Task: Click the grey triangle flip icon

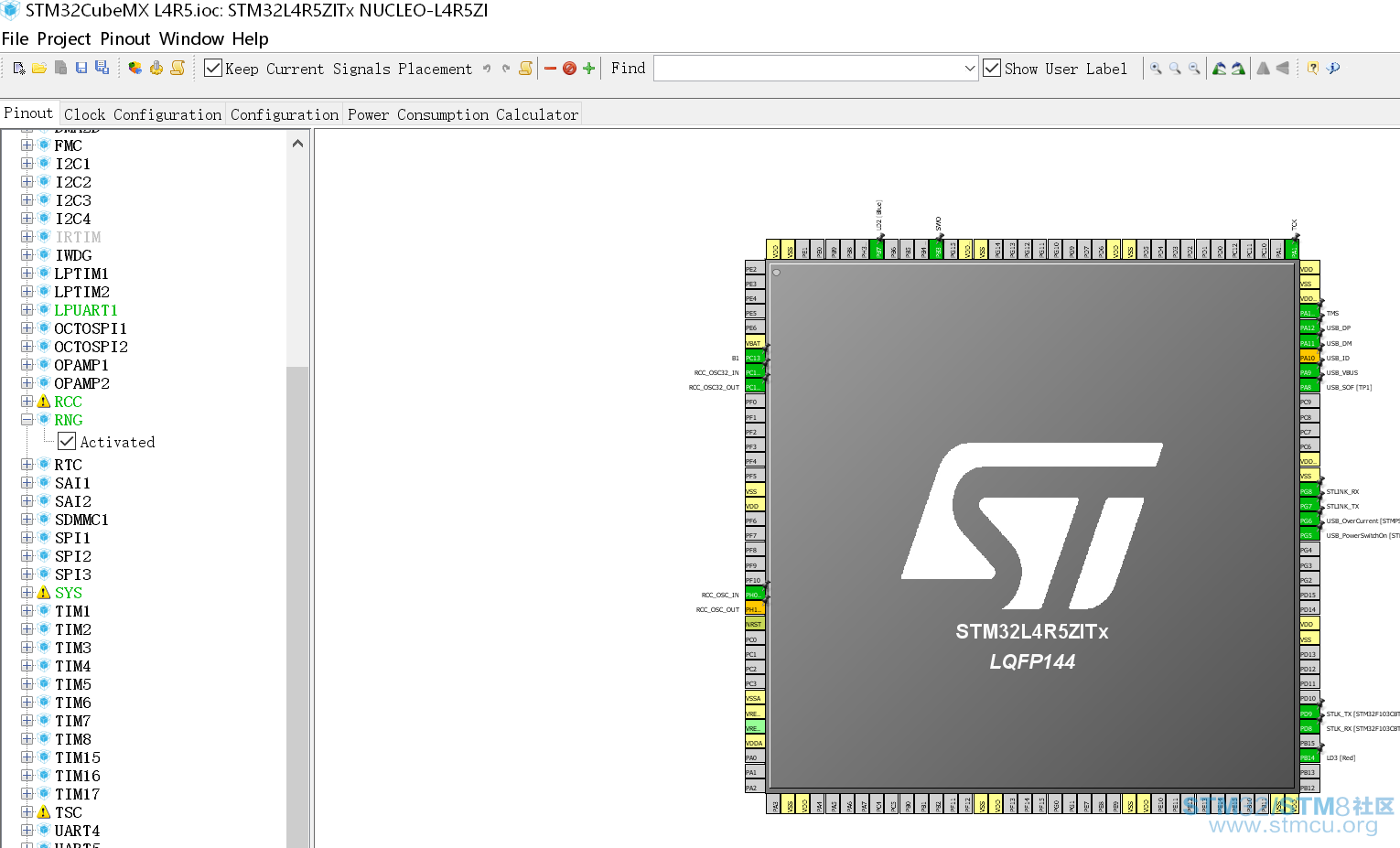Action: point(1264,69)
